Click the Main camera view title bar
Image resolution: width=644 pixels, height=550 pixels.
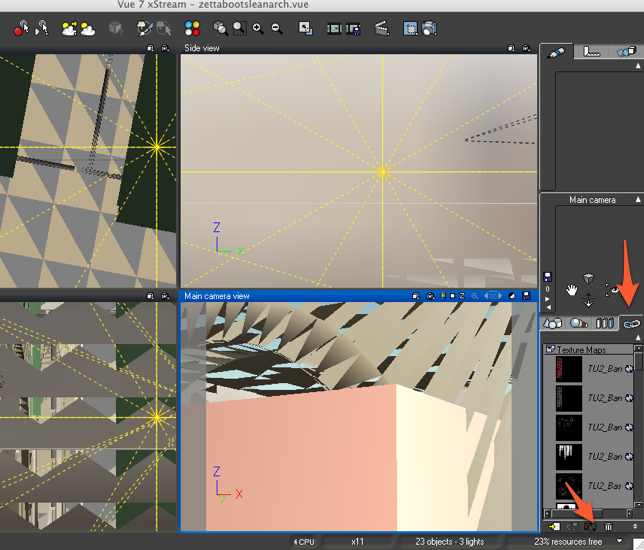[300, 296]
